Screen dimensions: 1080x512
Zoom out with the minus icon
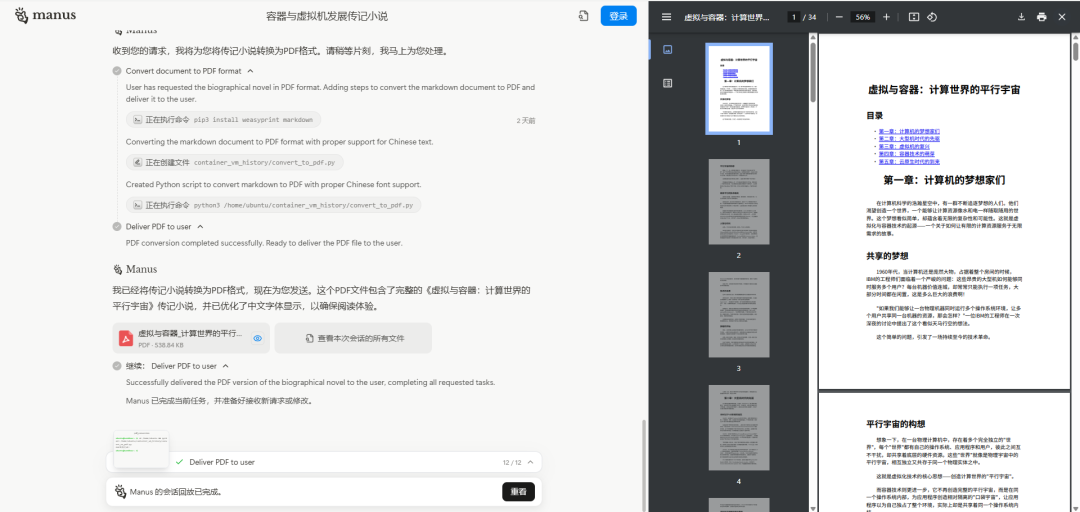tap(836, 17)
